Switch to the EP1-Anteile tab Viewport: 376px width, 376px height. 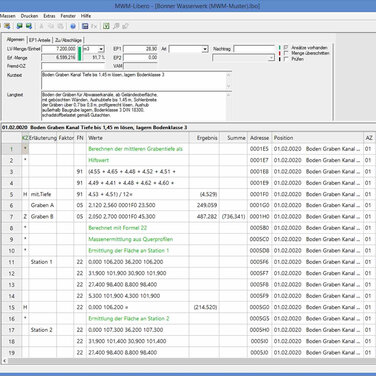click(40, 40)
